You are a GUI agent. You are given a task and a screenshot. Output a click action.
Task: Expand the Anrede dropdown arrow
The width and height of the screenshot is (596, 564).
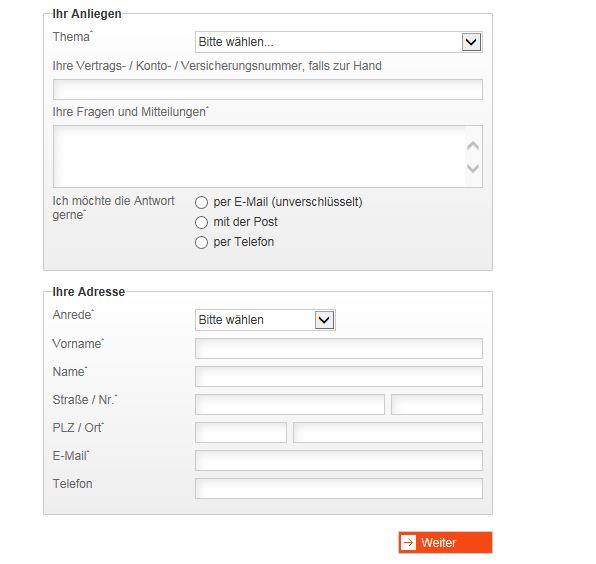[324, 320]
